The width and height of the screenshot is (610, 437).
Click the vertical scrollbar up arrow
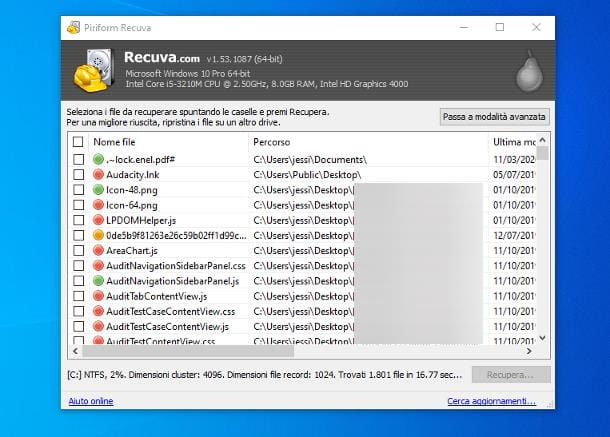tap(543, 140)
